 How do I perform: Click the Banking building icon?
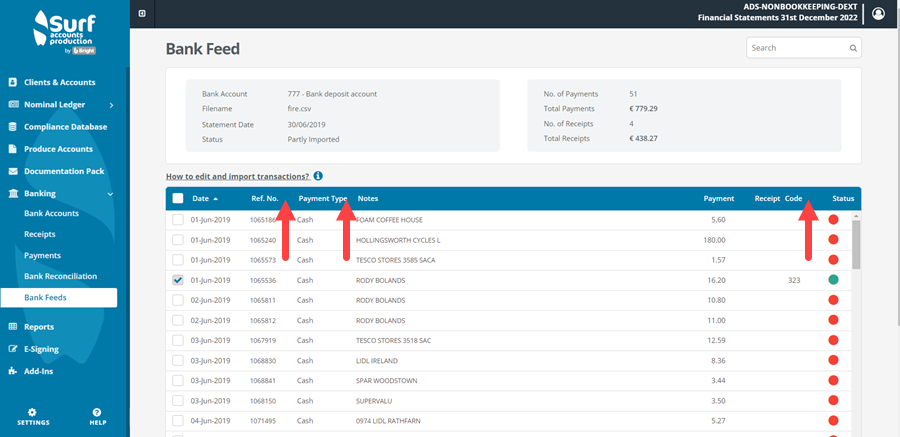[x=13, y=194]
